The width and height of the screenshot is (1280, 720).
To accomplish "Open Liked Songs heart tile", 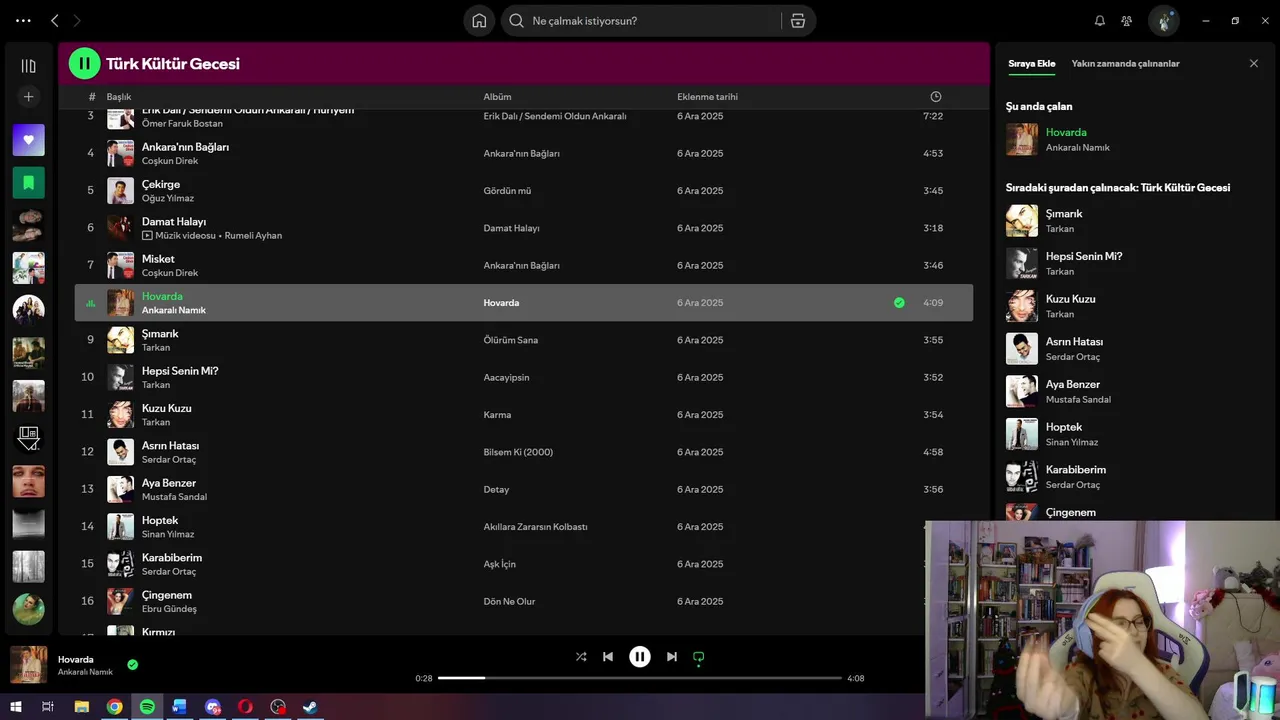I will pos(28,140).
